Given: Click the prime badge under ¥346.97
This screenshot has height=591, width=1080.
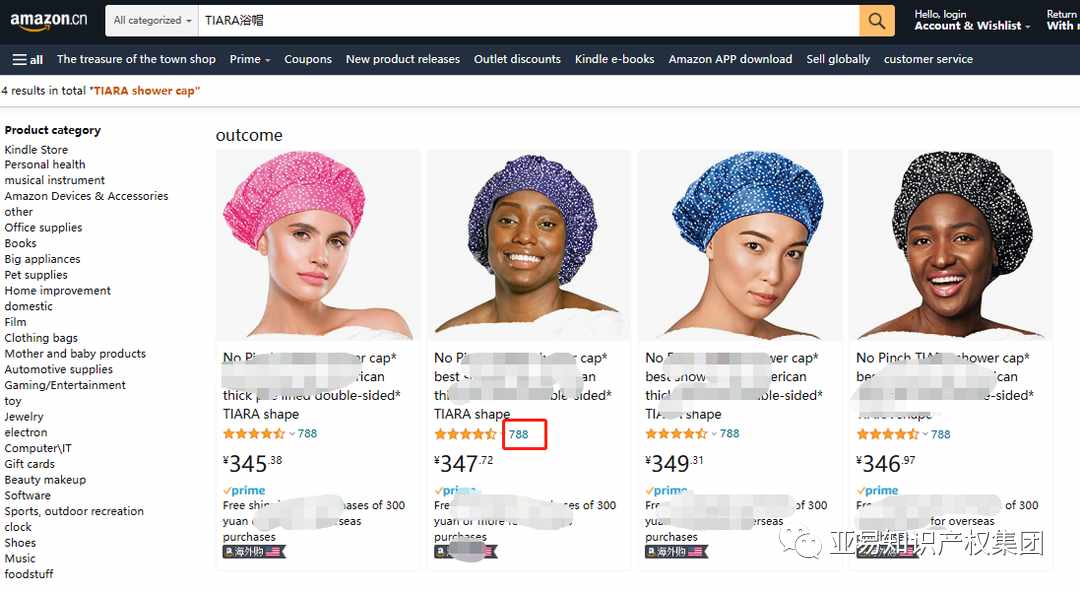Looking at the screenshot, I should (878, 490).
